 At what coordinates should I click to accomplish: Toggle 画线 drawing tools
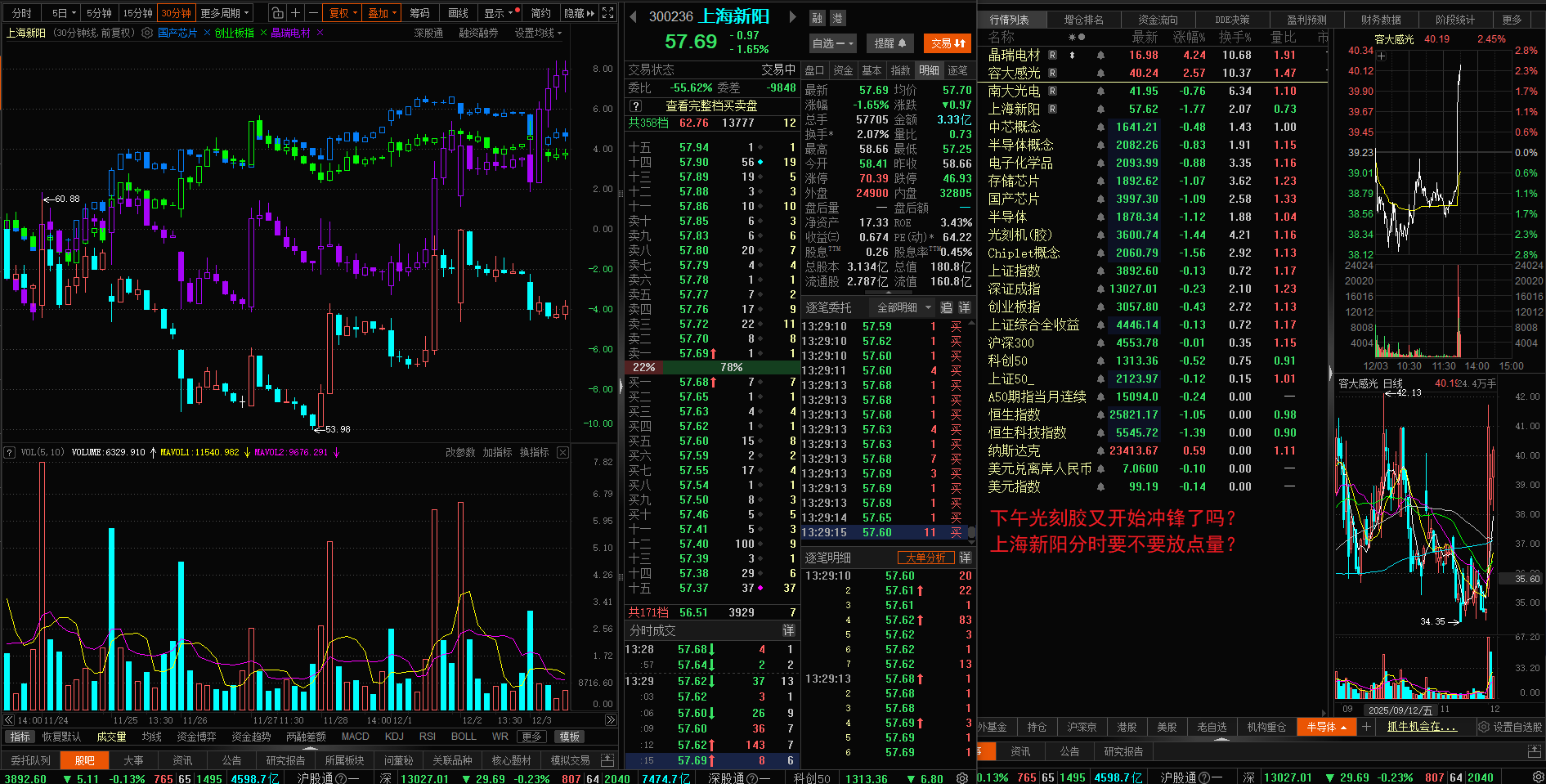(x=459, y=13)
